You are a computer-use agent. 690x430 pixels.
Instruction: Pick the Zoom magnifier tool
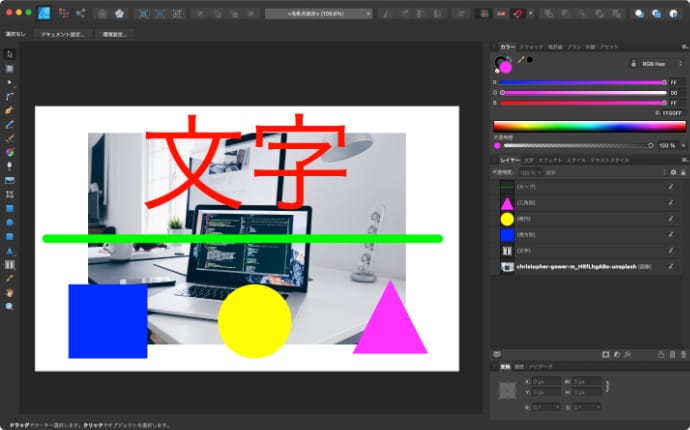pyautogui.click(x=10, y=306)
